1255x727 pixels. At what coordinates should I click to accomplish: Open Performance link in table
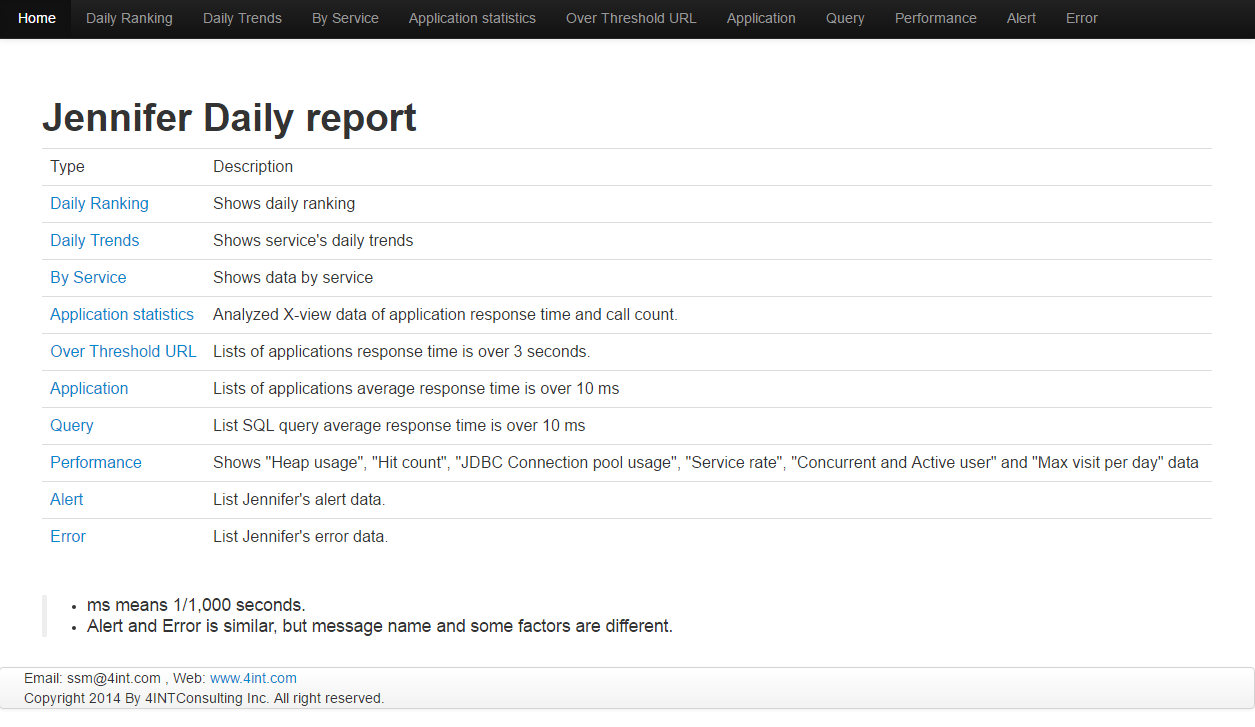click(x=96, y=462)
